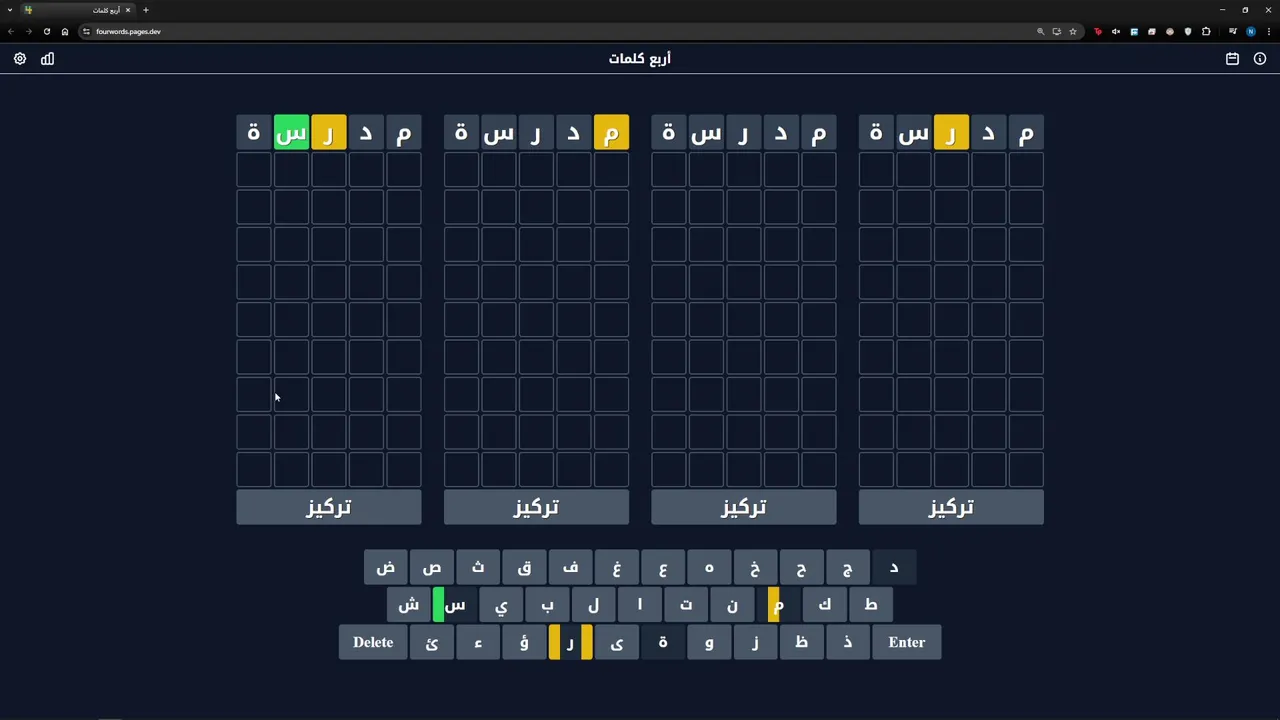Tap the ل key

point(593,605)
